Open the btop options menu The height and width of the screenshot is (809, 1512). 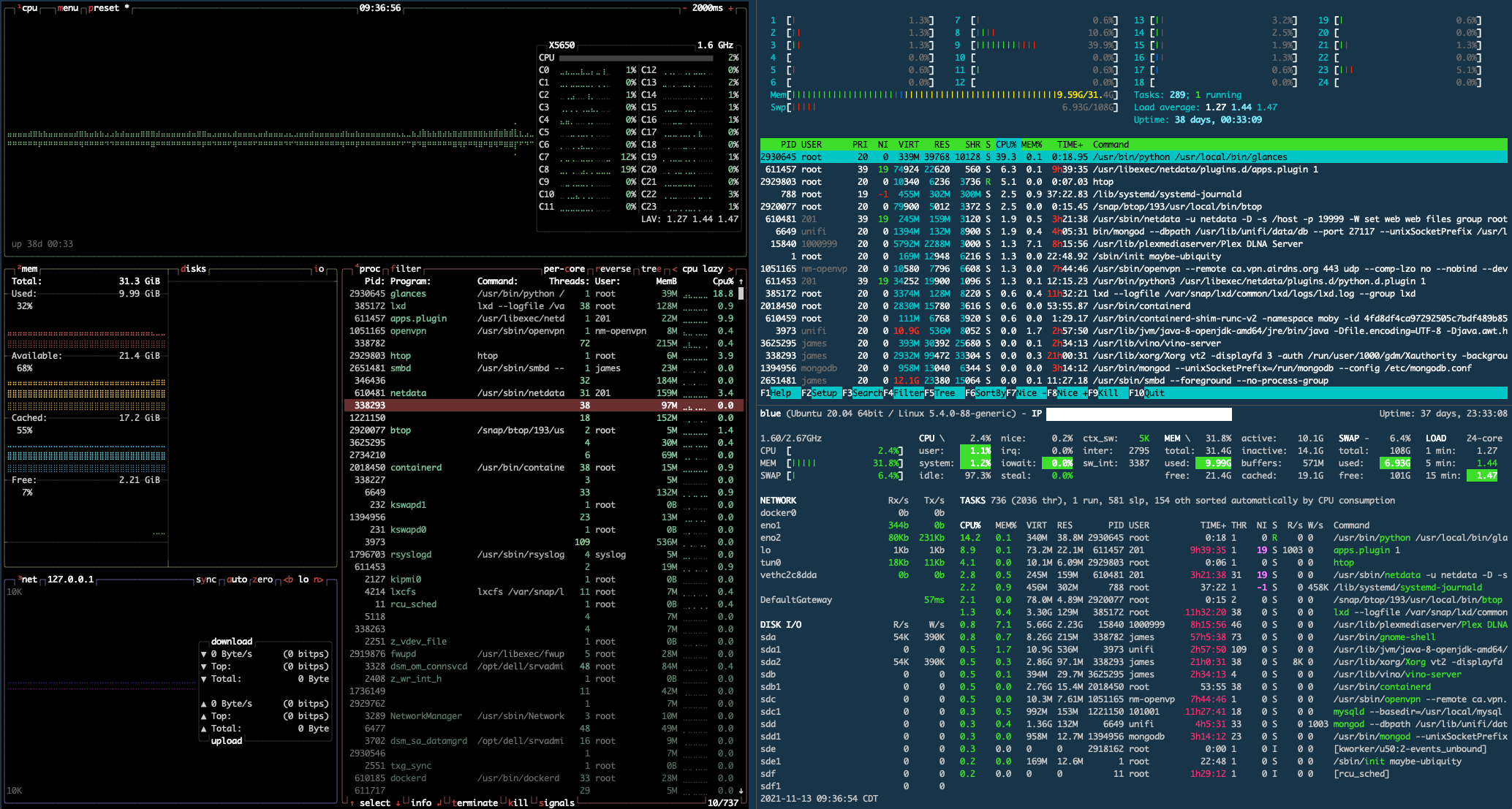point(69,9)
